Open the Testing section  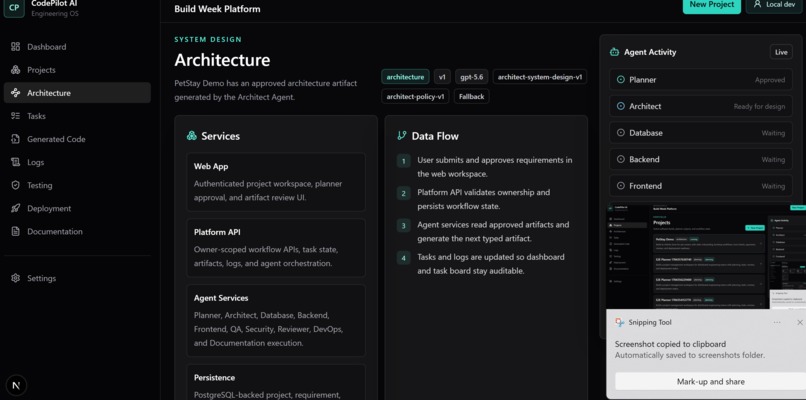[x=77, y=186]
